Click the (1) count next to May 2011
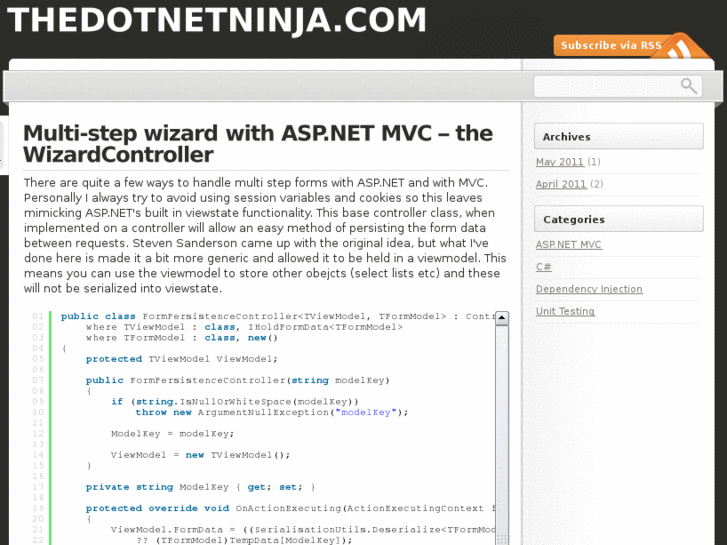 click(594, 162)
